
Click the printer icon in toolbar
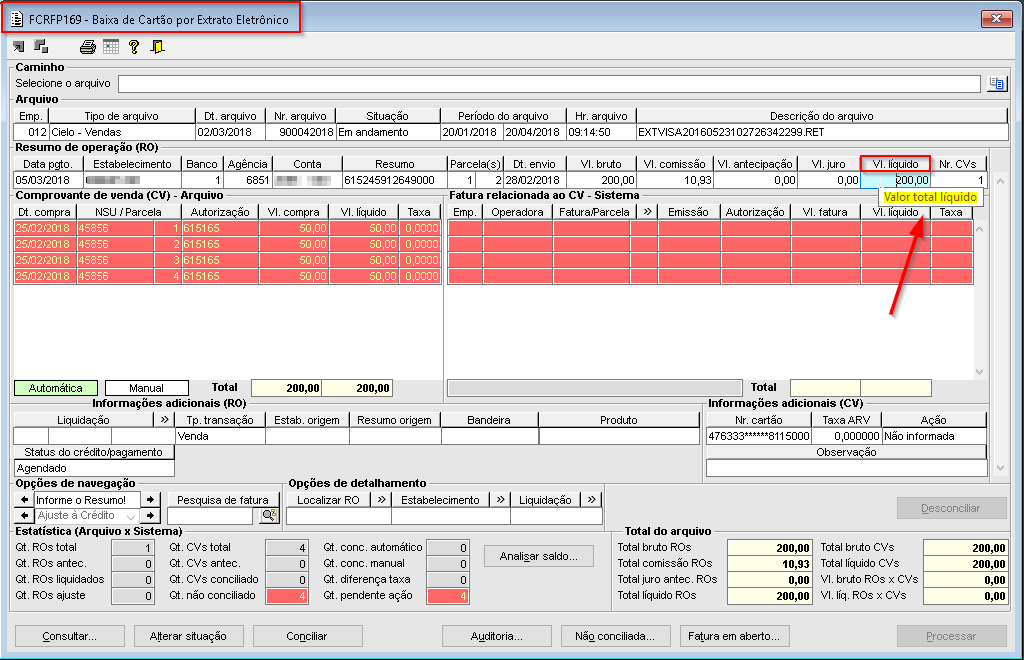coord(88,46)
